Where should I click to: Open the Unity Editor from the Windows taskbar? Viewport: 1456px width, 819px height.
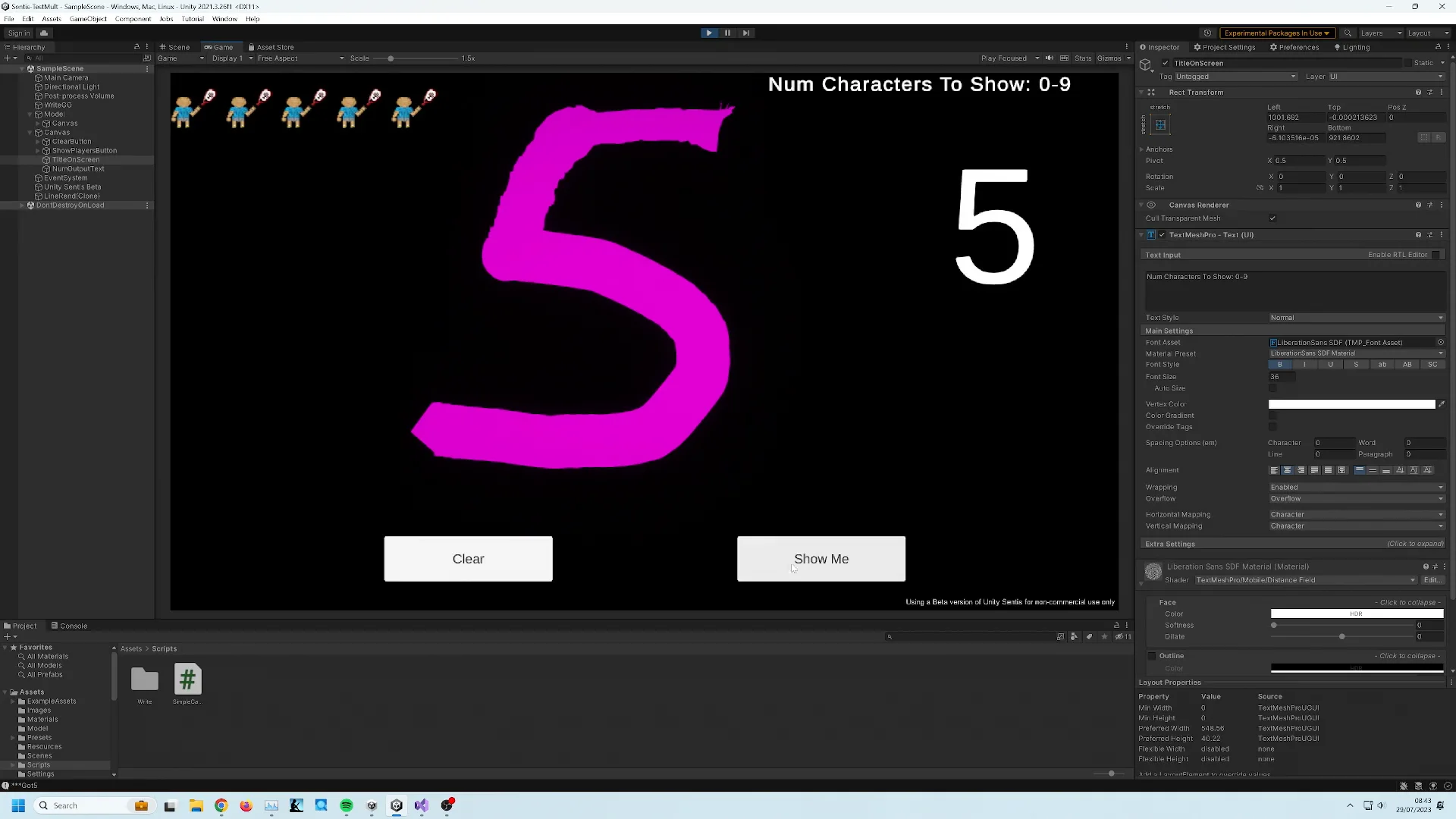point(397,805)
